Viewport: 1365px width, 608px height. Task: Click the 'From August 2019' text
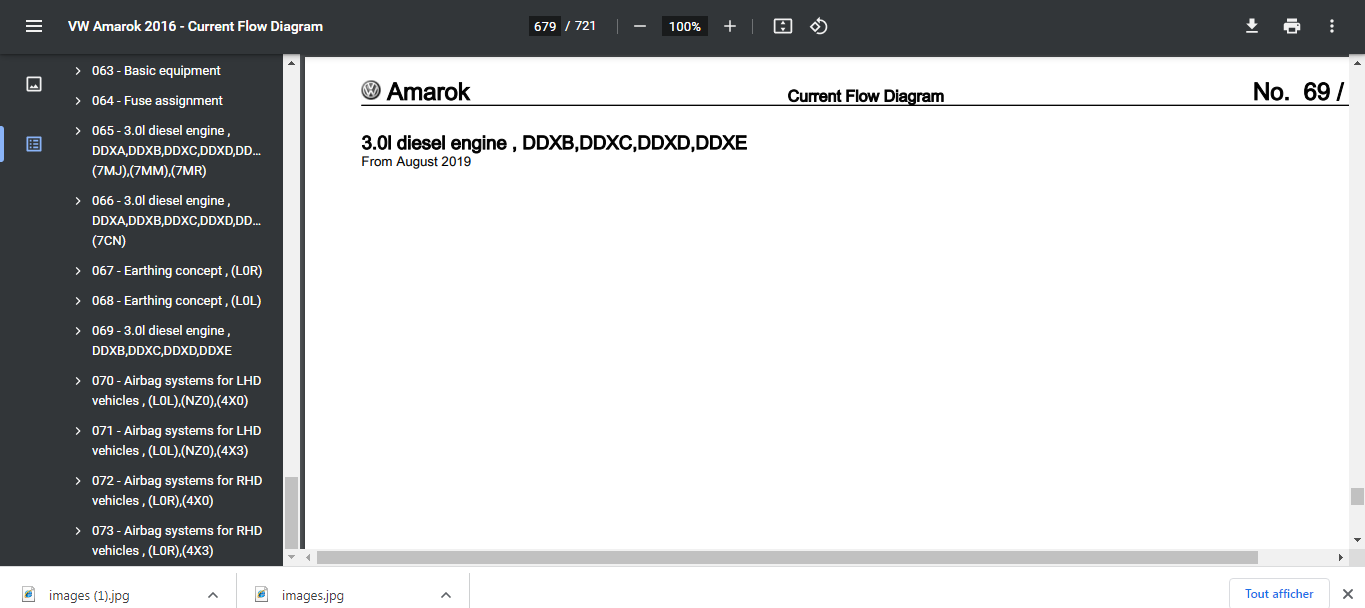(x=416, y=162)
